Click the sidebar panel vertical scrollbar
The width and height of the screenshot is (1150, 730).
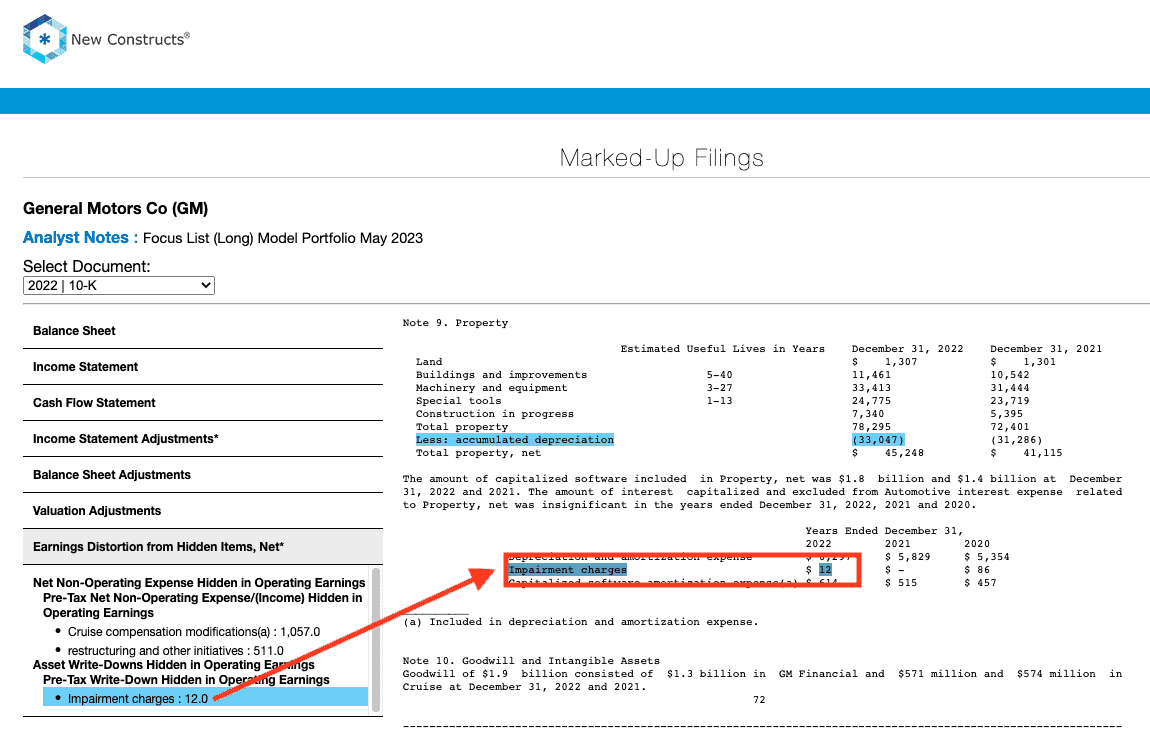pos(376,640)
